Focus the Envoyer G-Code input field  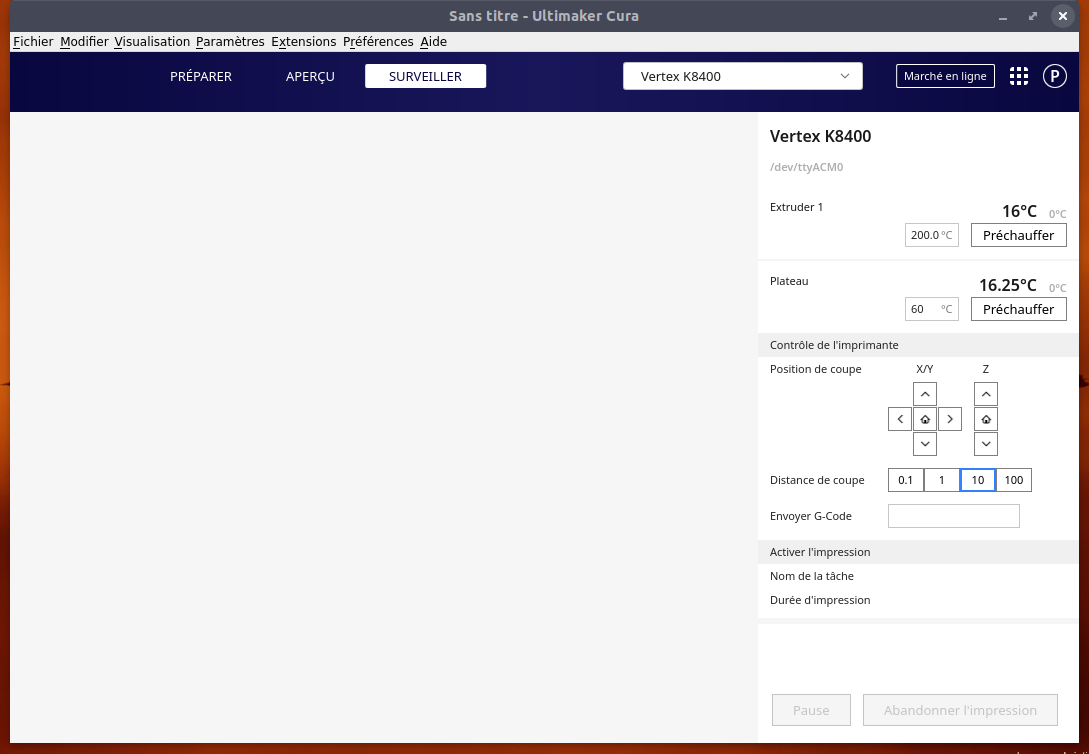[x=954, y=517]
